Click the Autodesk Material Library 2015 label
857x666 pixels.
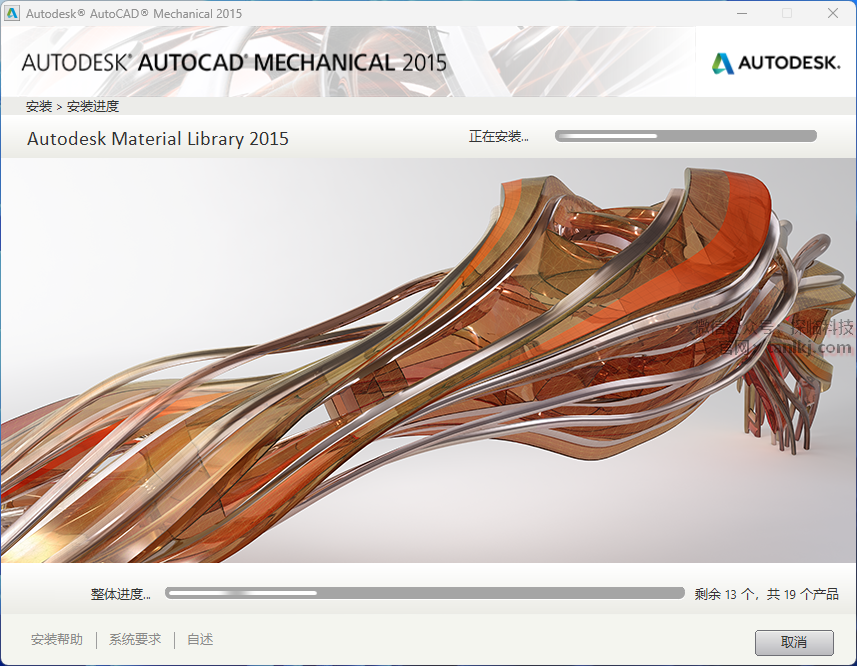[158, 139]
